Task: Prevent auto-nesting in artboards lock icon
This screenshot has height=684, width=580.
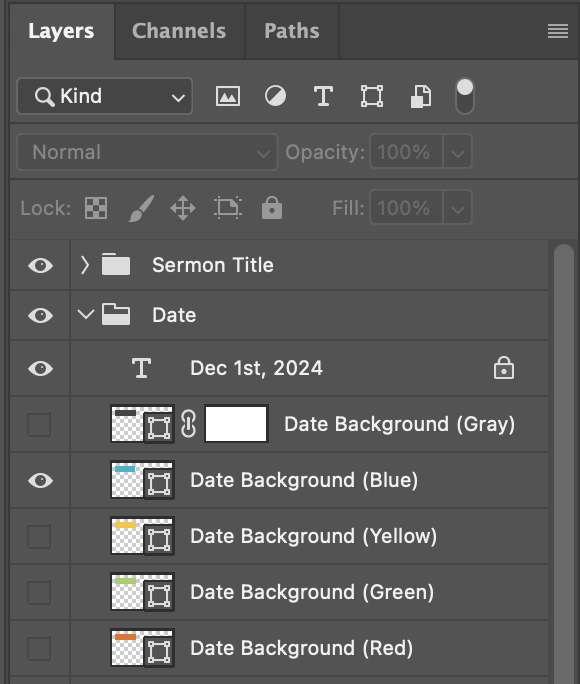Action: [228, 207]
